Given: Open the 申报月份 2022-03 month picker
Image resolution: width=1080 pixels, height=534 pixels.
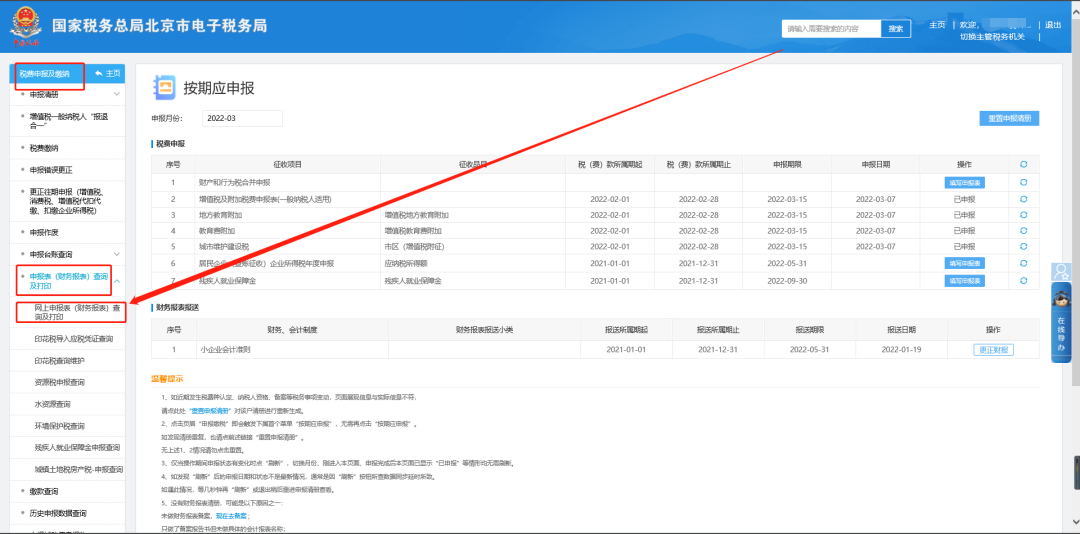Looking at the screenshot, I should tap(242, 119).
